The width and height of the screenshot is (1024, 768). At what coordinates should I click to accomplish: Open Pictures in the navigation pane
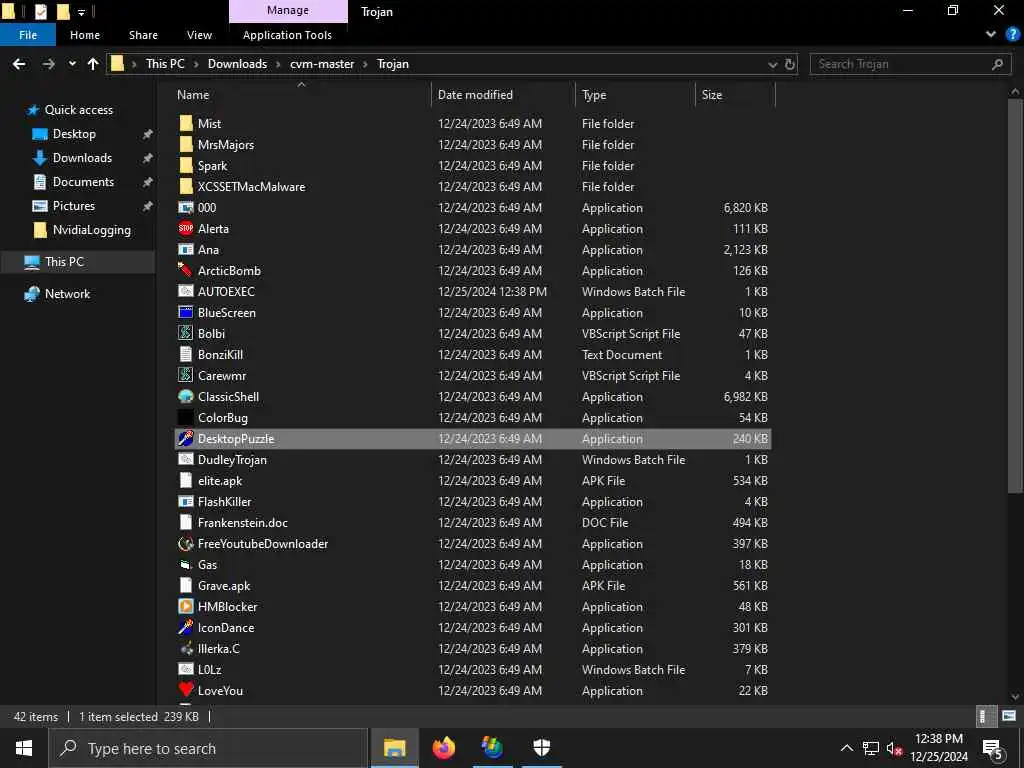click(x=74, y=206)
